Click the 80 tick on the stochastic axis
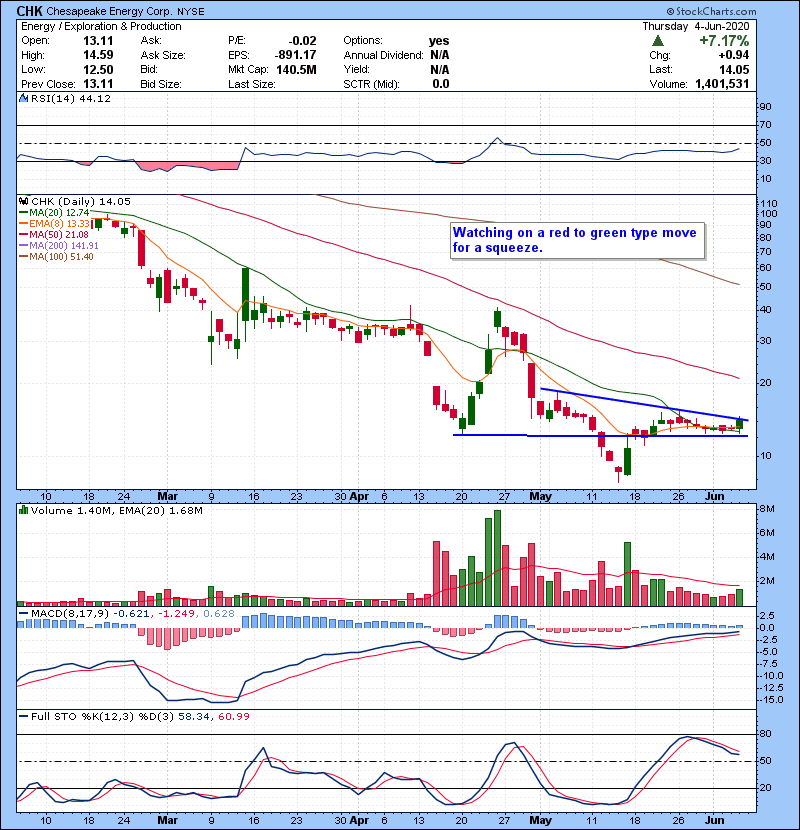The width and height of the screenshot is (800, 830). [x=765, y=734]
